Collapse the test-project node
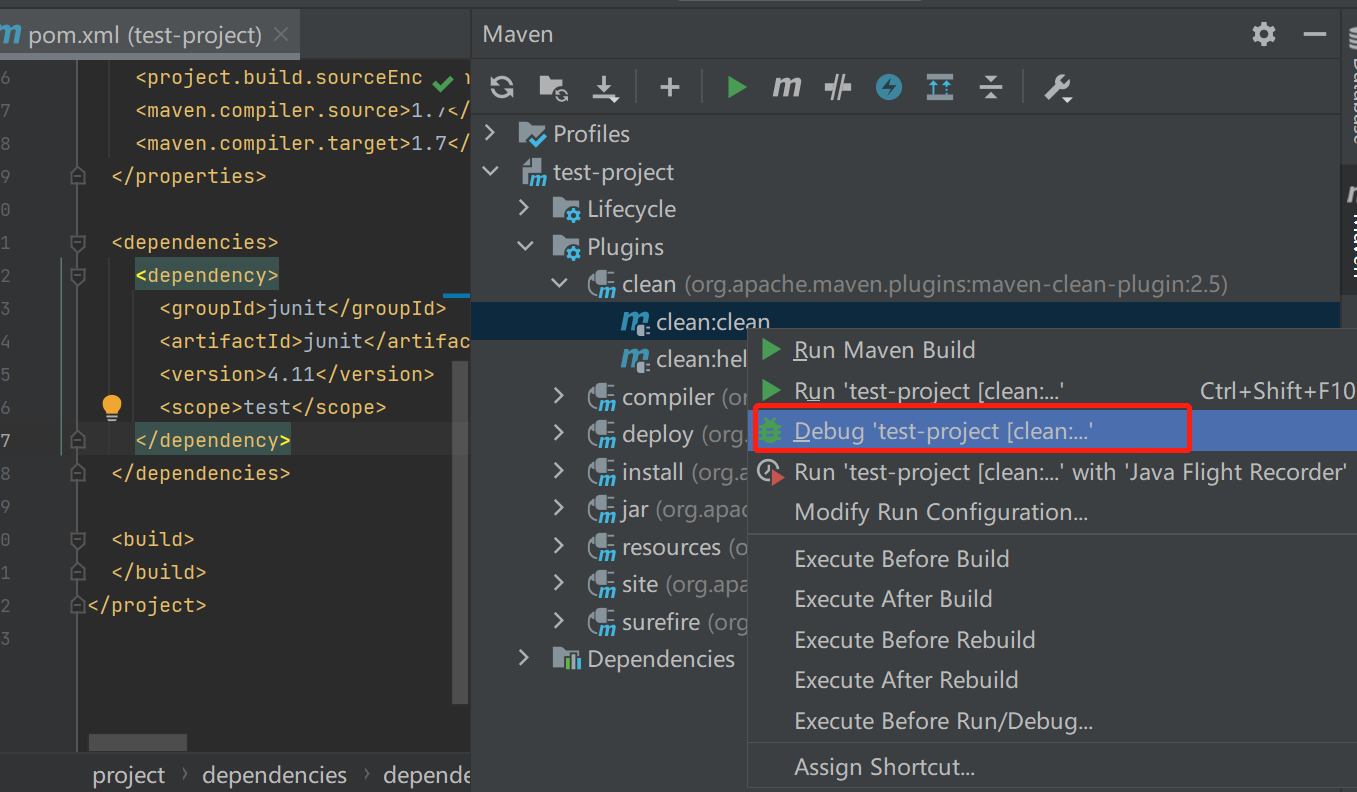 (490, 172)
